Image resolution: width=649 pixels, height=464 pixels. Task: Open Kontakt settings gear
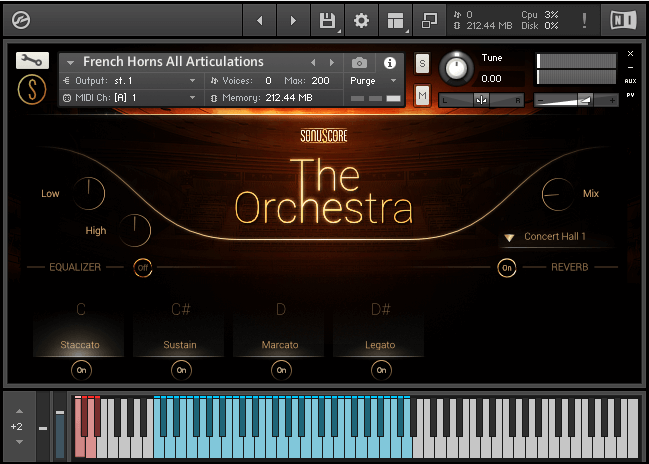pos(361,20)
